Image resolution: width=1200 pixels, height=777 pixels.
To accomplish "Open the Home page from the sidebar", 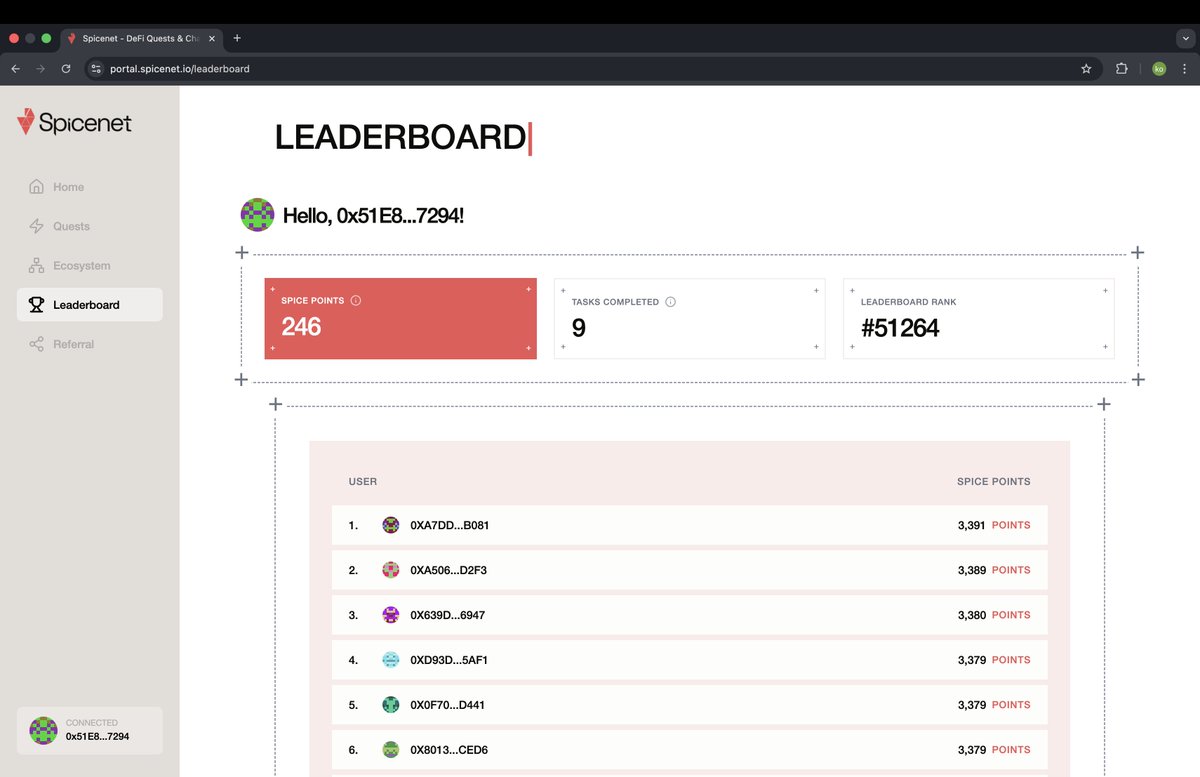I will 90,187.
